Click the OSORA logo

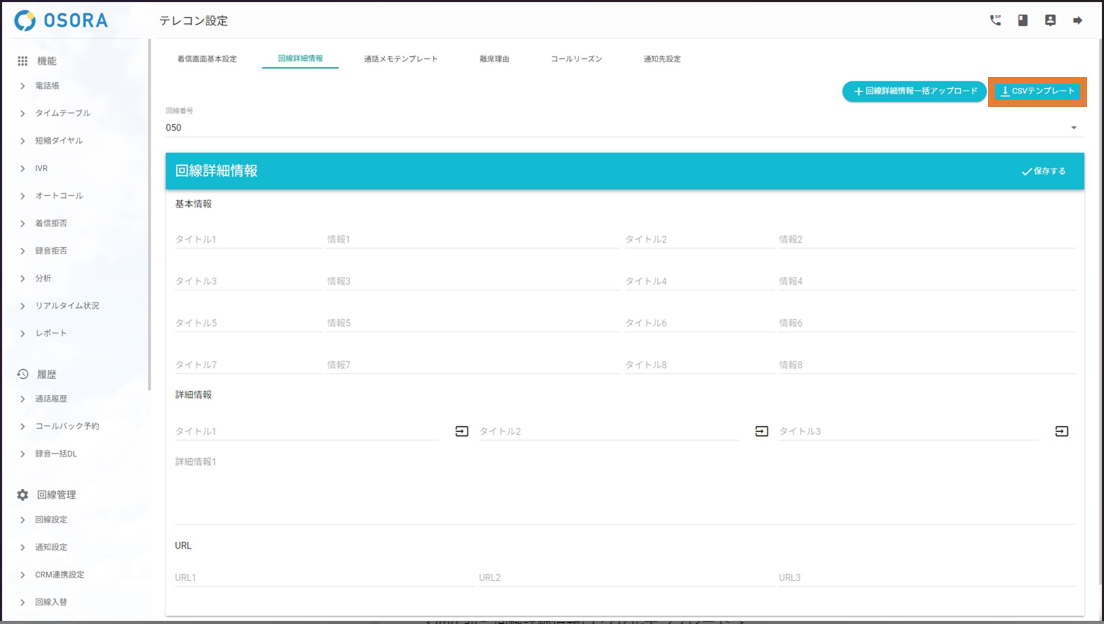click(61, 20)
